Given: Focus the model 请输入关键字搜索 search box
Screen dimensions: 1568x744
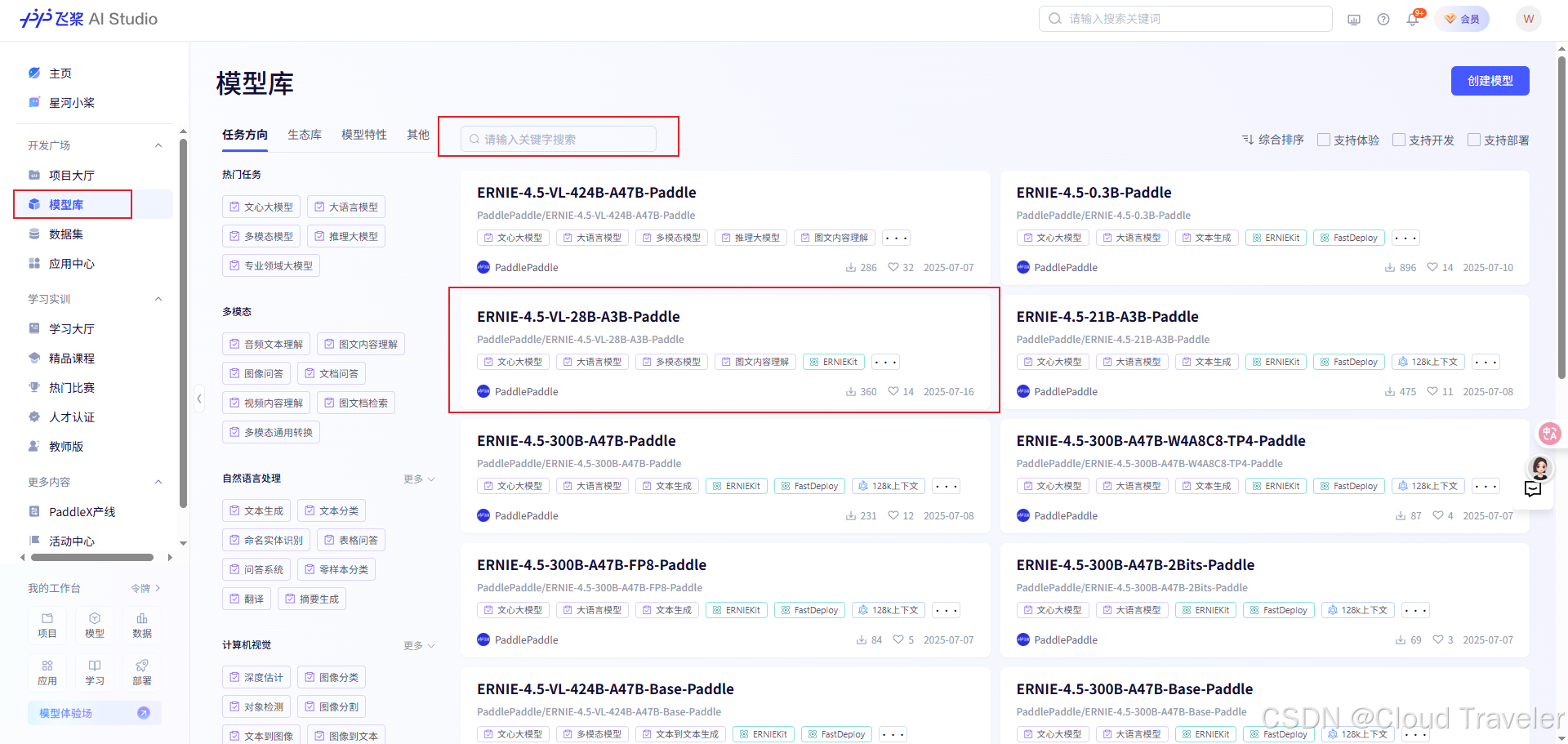Looking at the screenshot, I should [559, 139].
